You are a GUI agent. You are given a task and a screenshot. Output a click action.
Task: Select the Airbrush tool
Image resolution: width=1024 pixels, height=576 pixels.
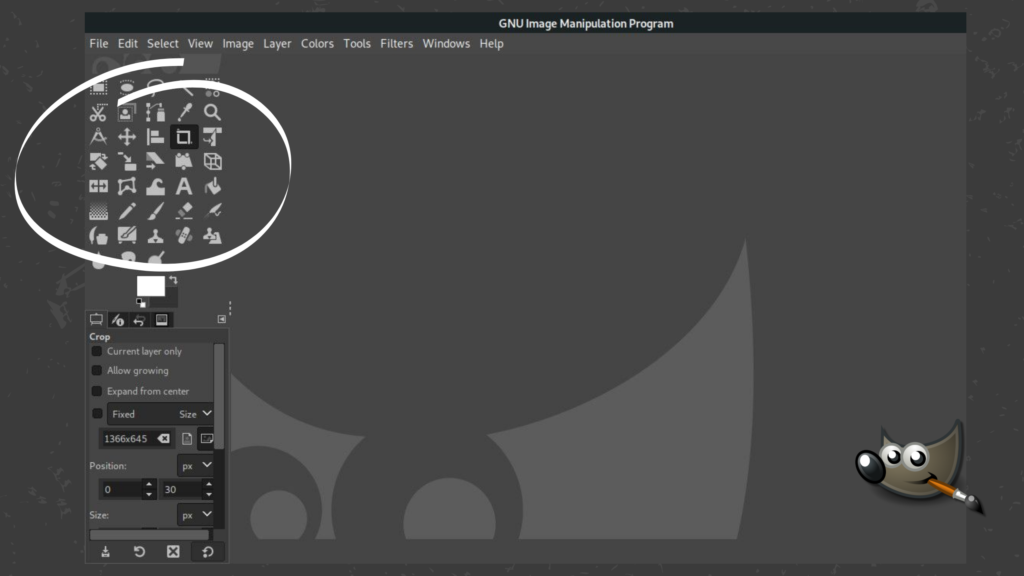(x=212, y=211)
